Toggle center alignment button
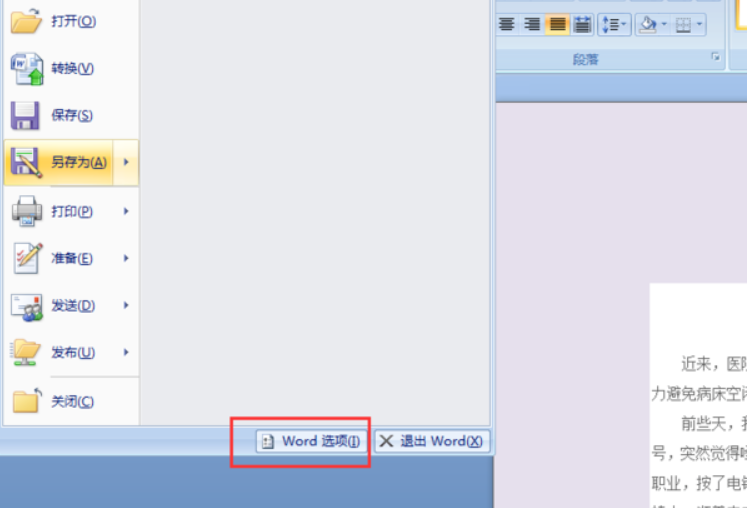747x508 pixels. [x=507, y=24]
